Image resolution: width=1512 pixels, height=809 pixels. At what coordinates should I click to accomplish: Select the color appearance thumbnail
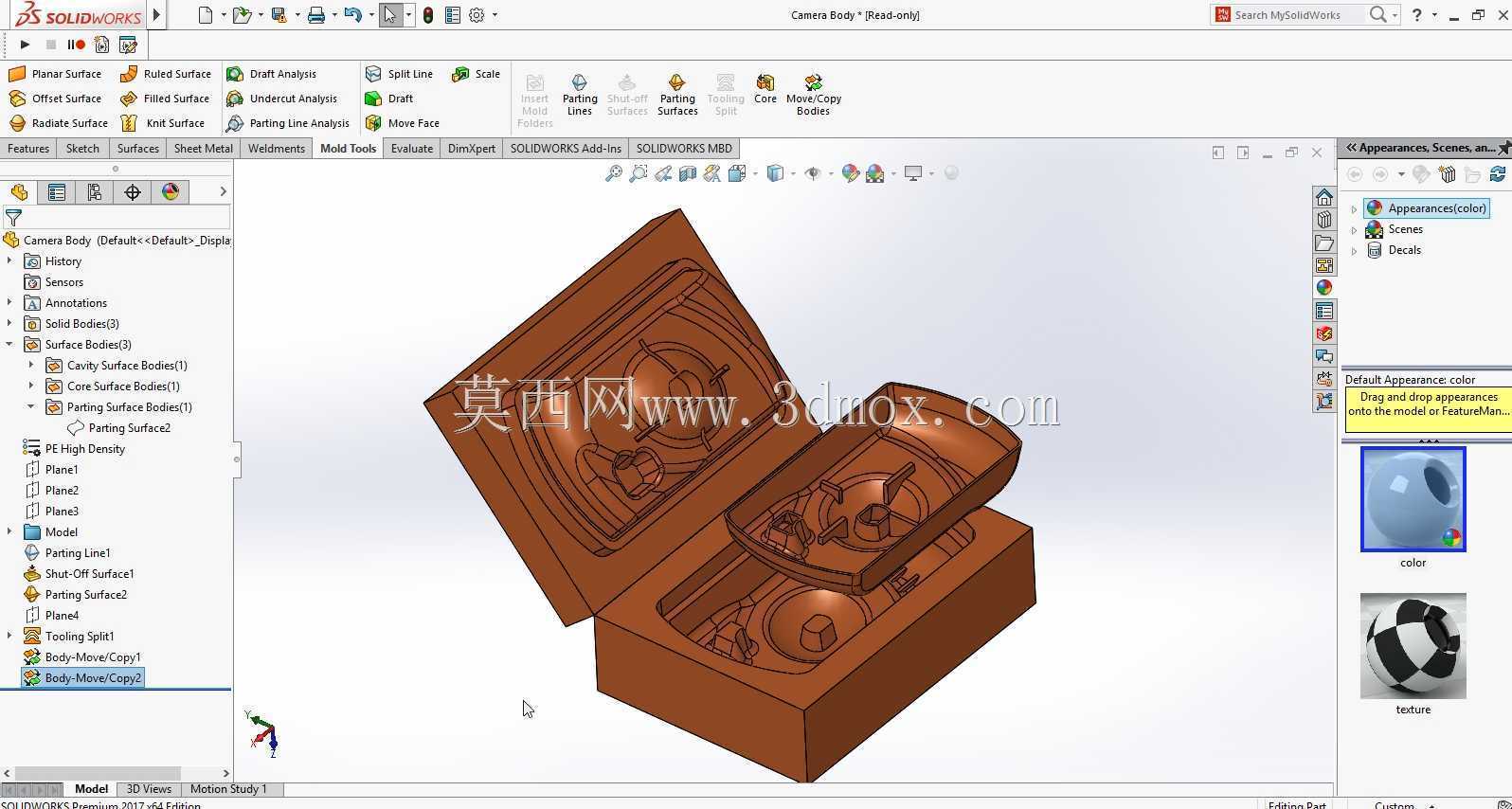tap(1413, 499)
